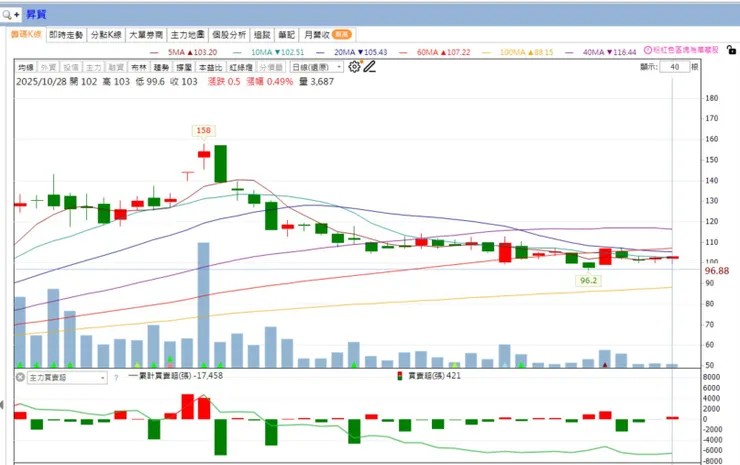Toggle the 紅綠燈 overlay button
Viewport: 740px width, 465px height.
(241, 68)
